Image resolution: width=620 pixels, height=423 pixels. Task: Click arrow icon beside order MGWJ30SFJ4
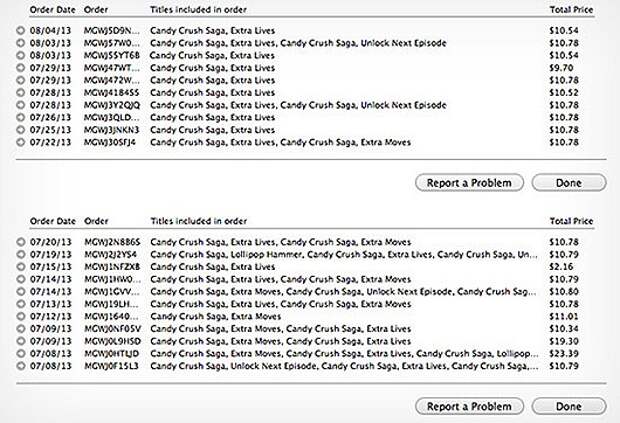pos(21,142)
